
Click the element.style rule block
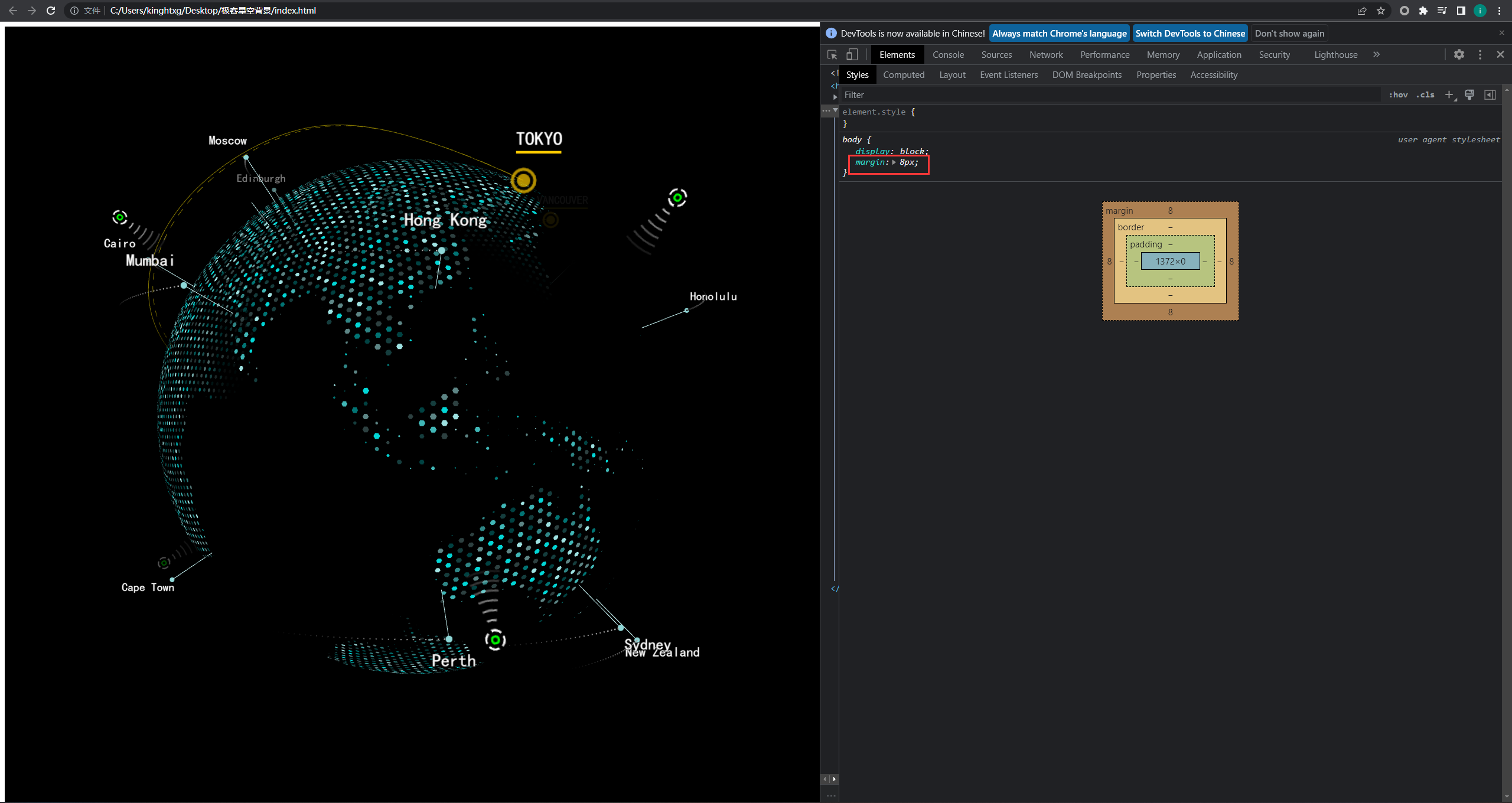click(x=1169, y=117)
